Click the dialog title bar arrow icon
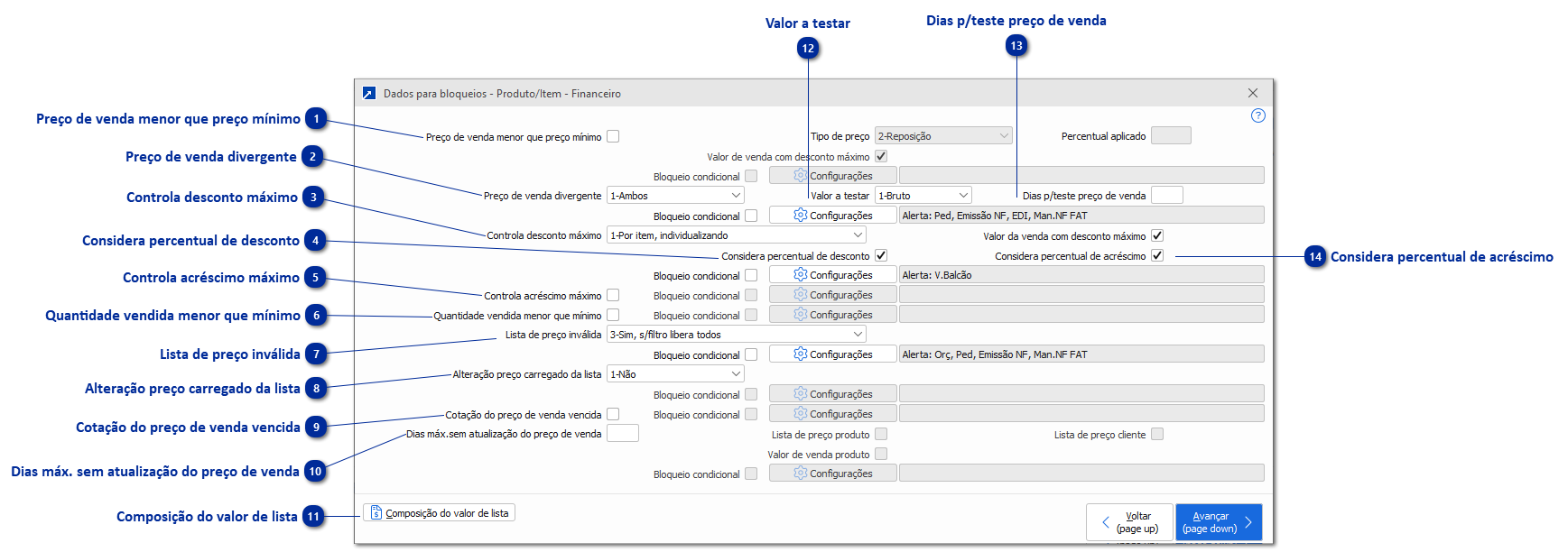Viewport: 1568px width, 552px height. click(369, 93)
